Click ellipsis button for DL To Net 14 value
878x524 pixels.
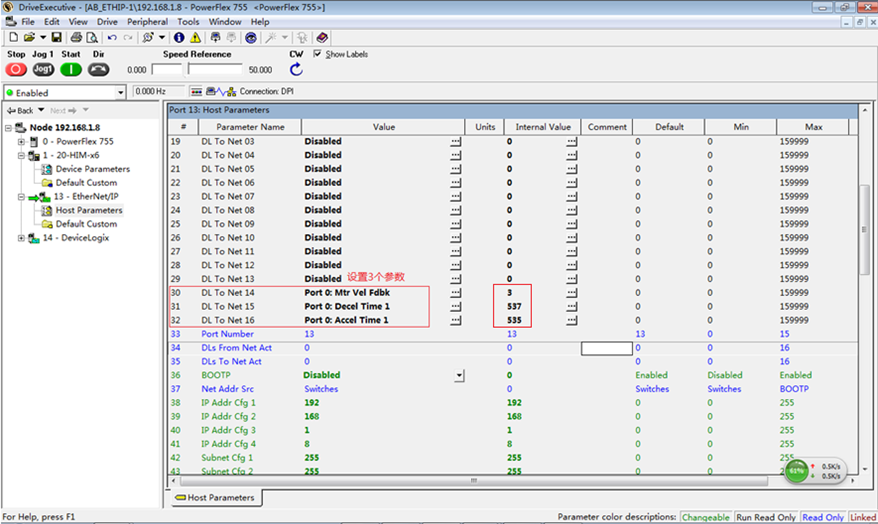click(x=456, y=293)
